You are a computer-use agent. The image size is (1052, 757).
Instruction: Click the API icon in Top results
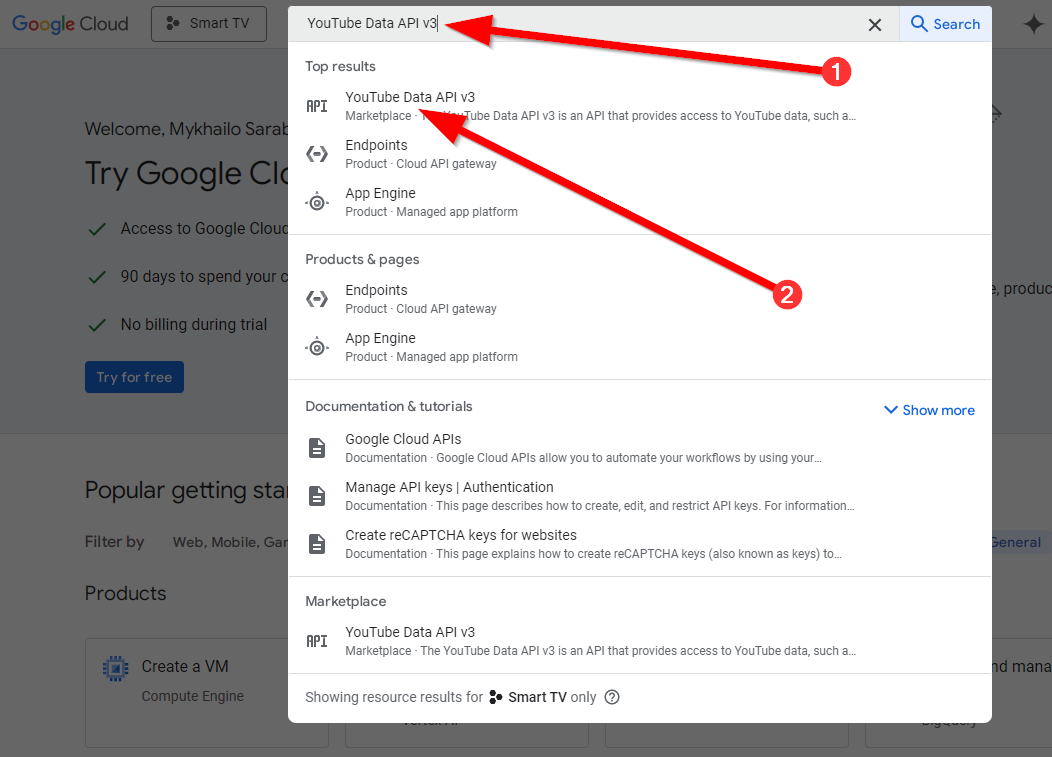pos(317,106)
